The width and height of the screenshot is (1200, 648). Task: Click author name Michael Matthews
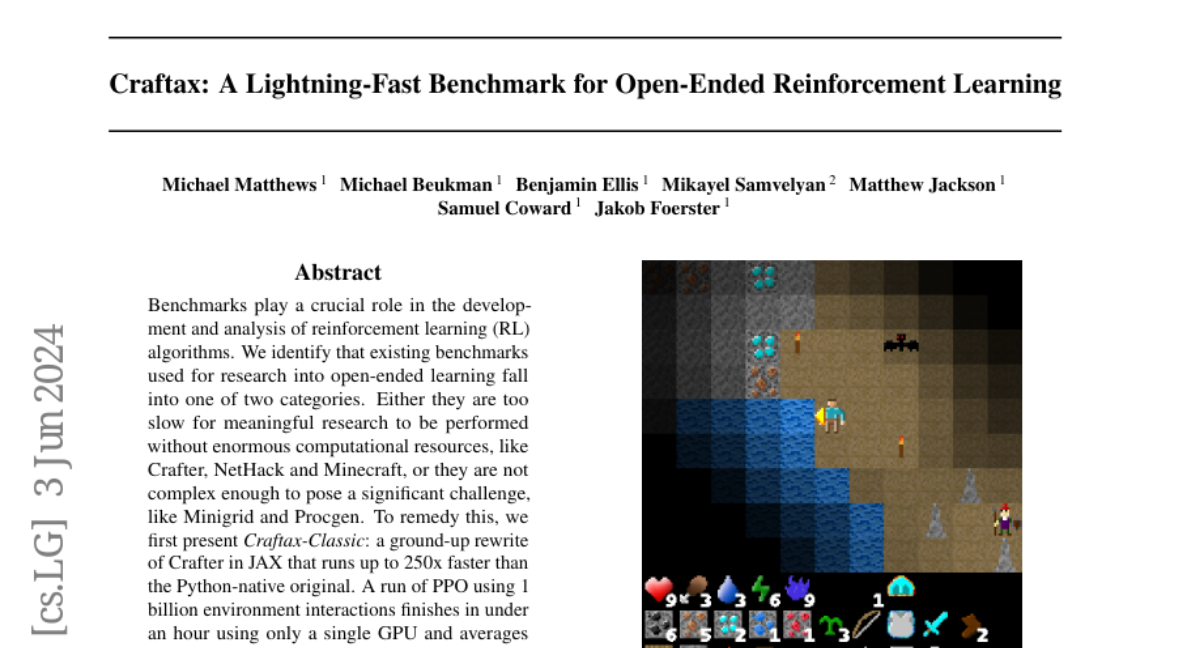239,184
